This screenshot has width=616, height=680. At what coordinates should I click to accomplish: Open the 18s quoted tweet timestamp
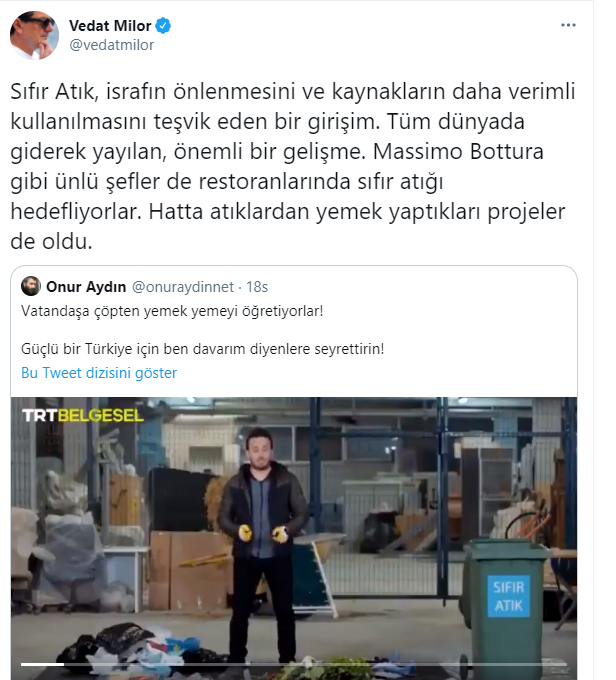pyautogui.click(x=257, y=287)
